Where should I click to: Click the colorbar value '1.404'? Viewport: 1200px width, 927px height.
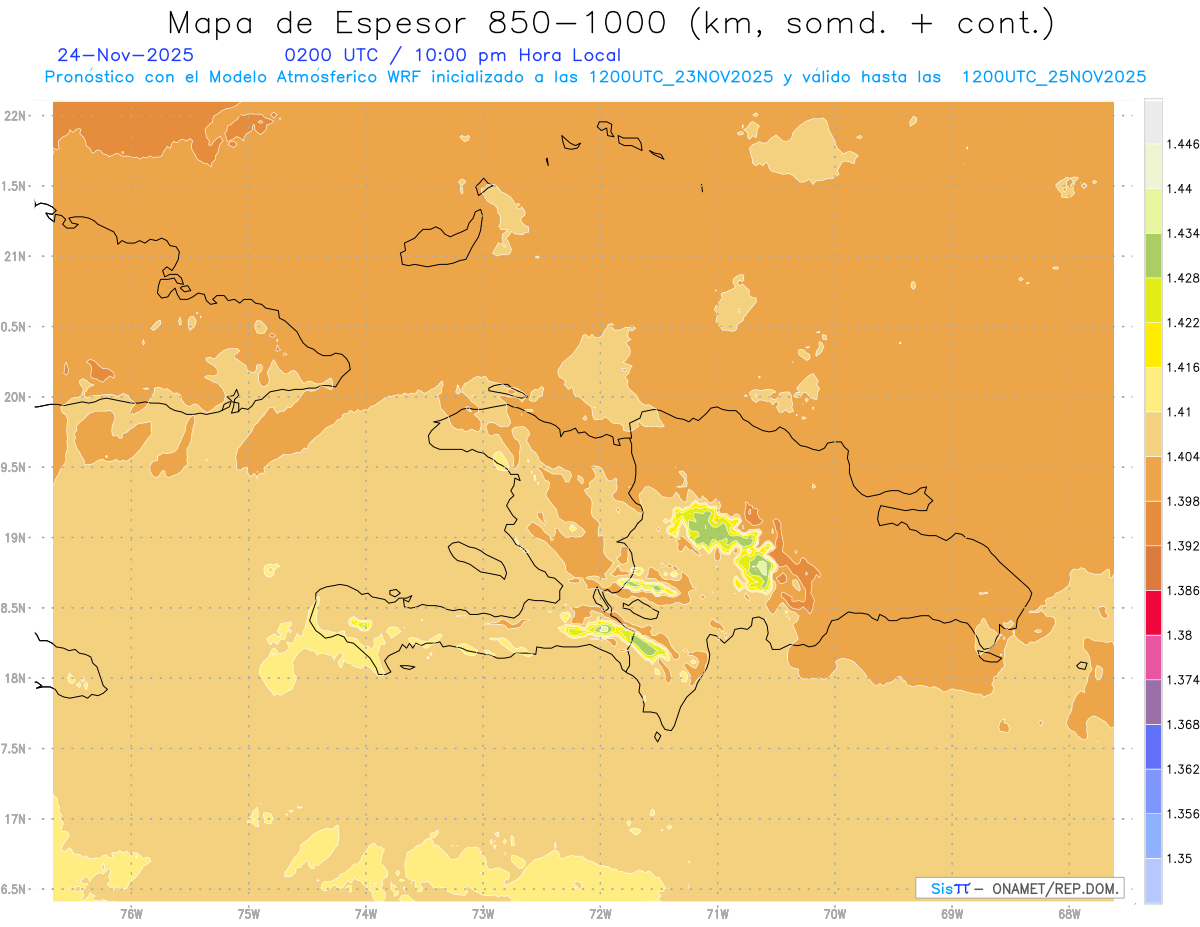click(1184, 456)
